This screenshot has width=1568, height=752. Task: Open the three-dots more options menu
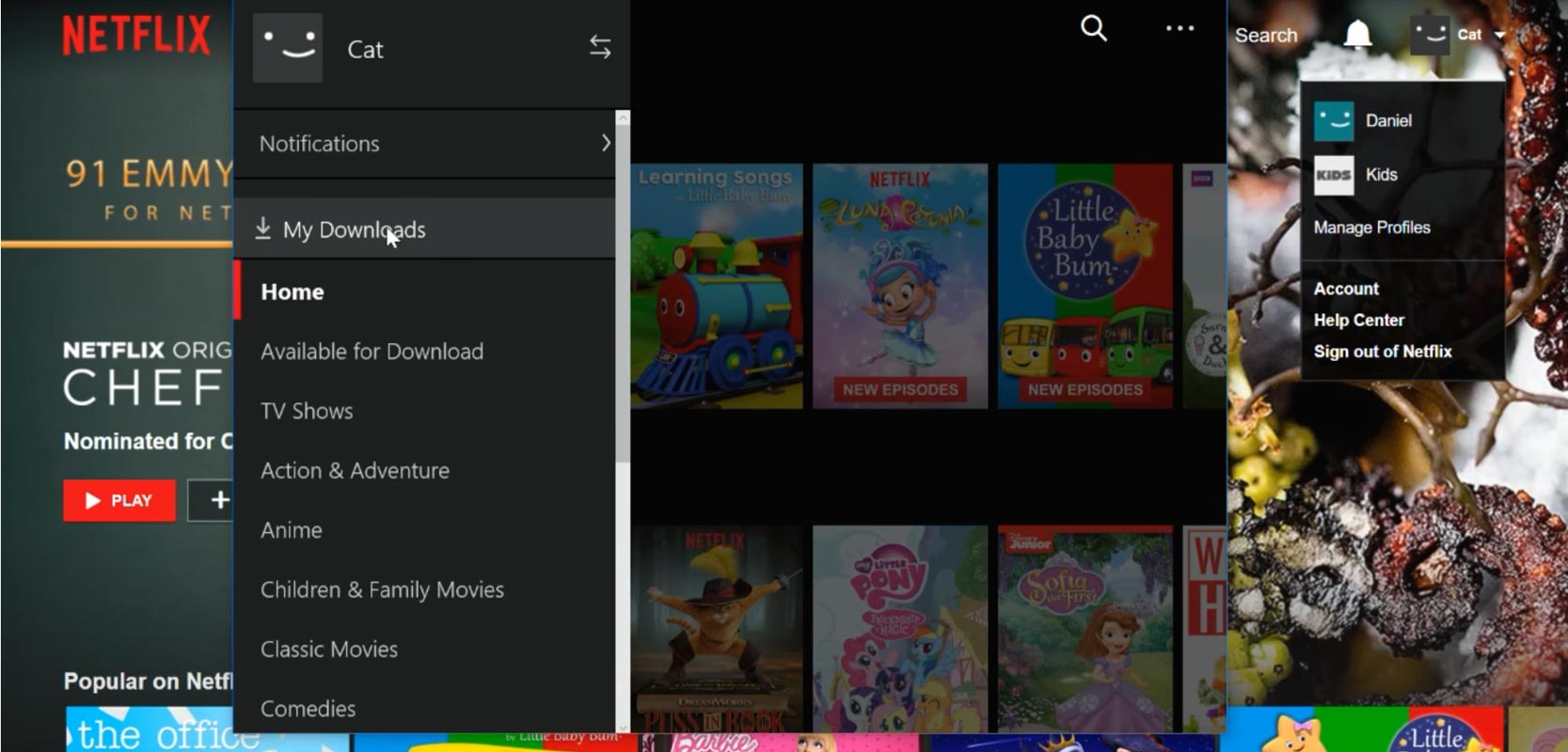point(1180,28)
